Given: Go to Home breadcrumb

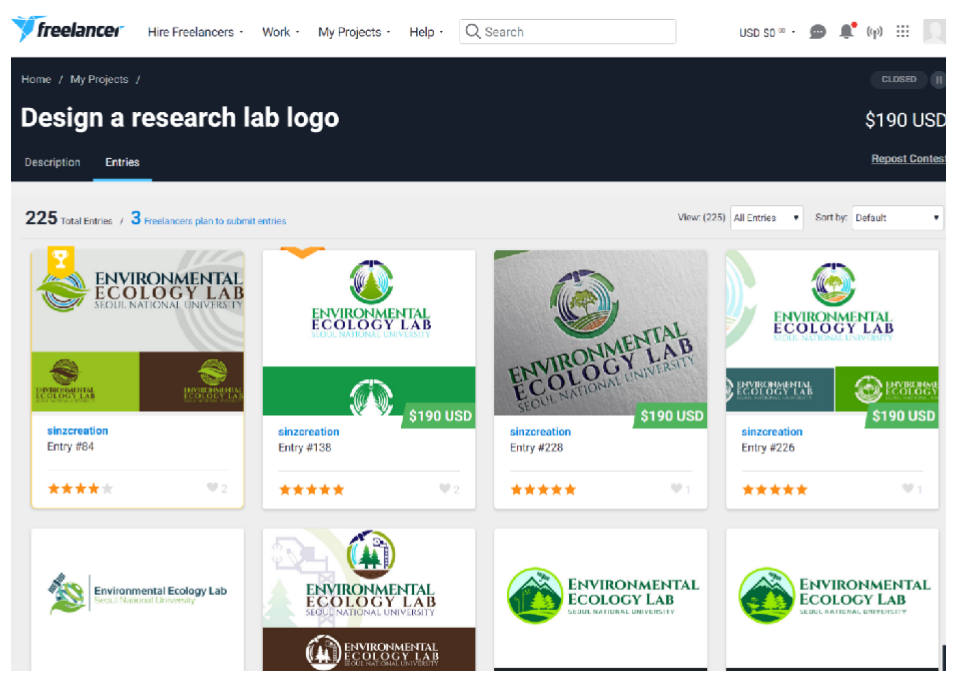Looking at the screenshot, I should pos(36,79).
